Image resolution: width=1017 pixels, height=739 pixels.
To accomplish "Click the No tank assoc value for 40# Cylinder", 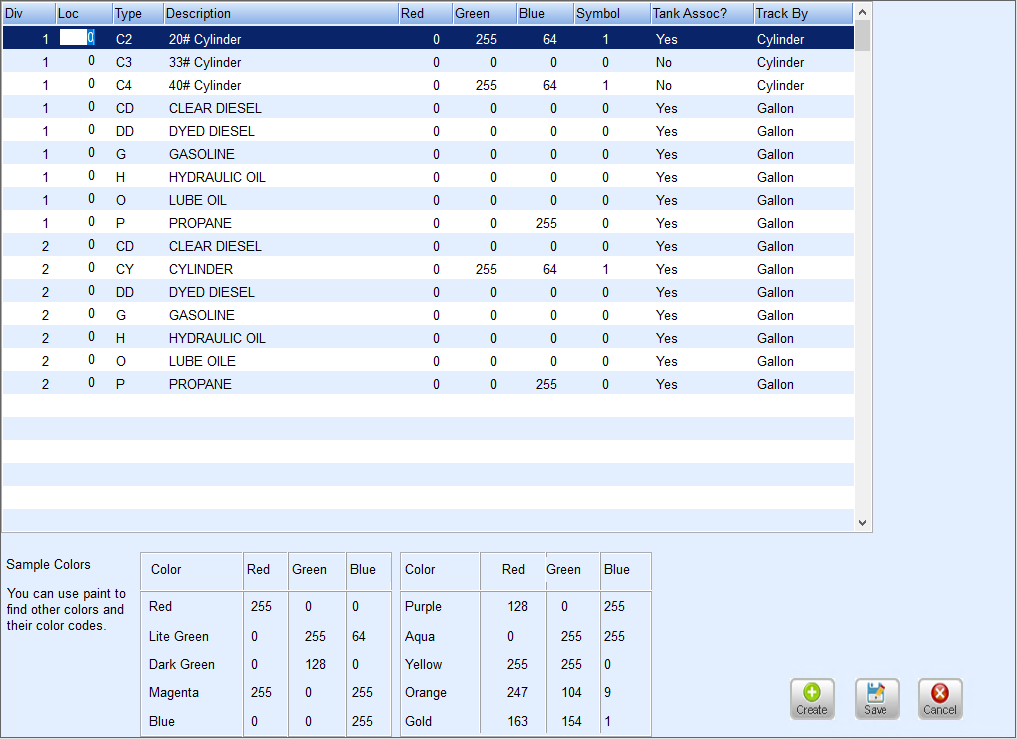I will [664, 86].
